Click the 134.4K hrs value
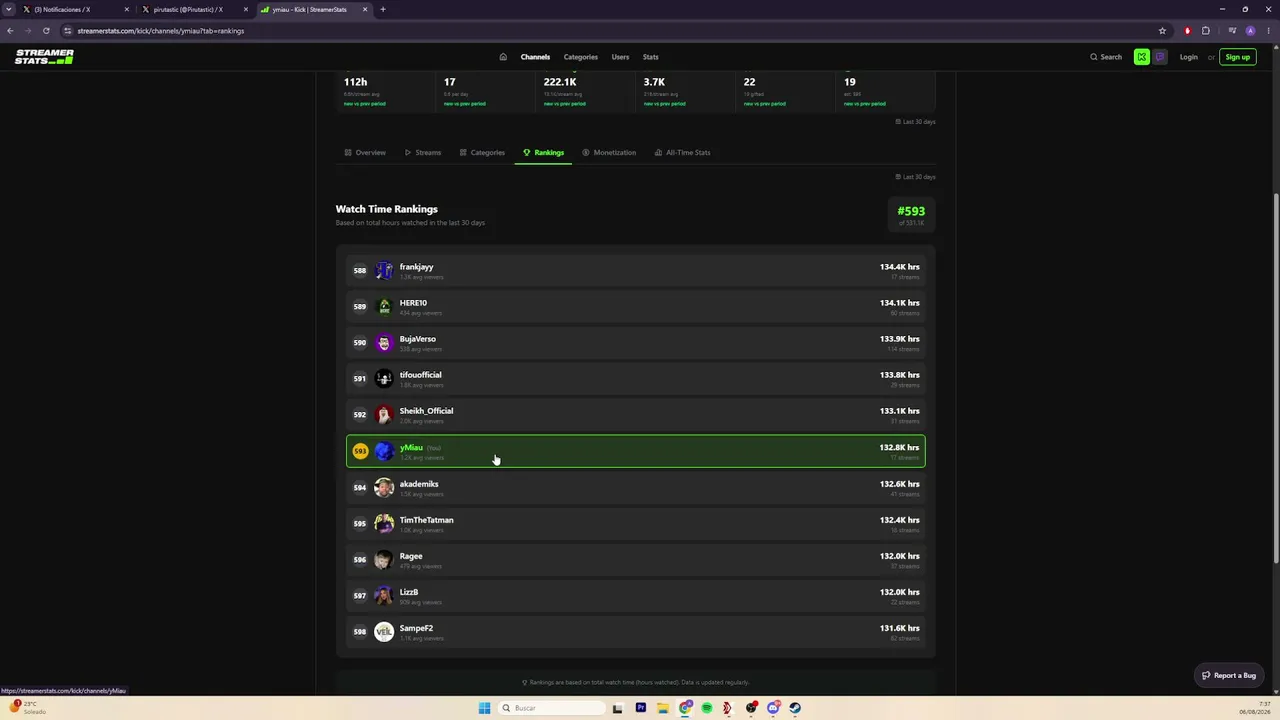 pyautogui.click(x=899, y=267)
